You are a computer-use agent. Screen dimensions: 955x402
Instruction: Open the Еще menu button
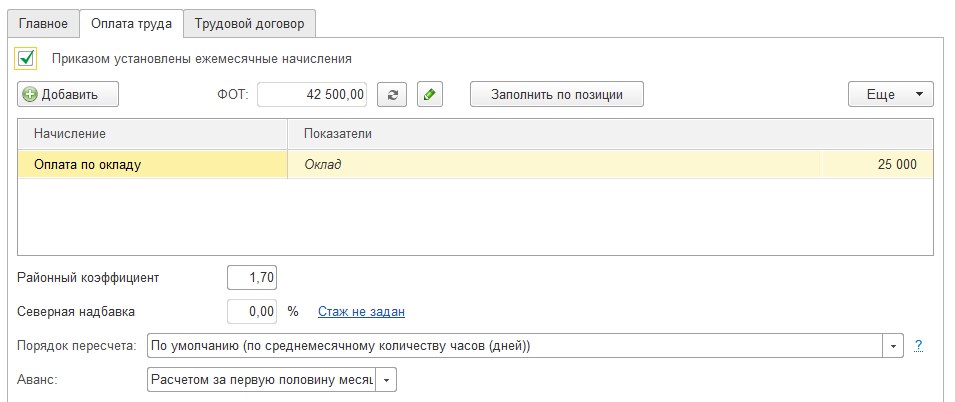[x=890, y=95]
